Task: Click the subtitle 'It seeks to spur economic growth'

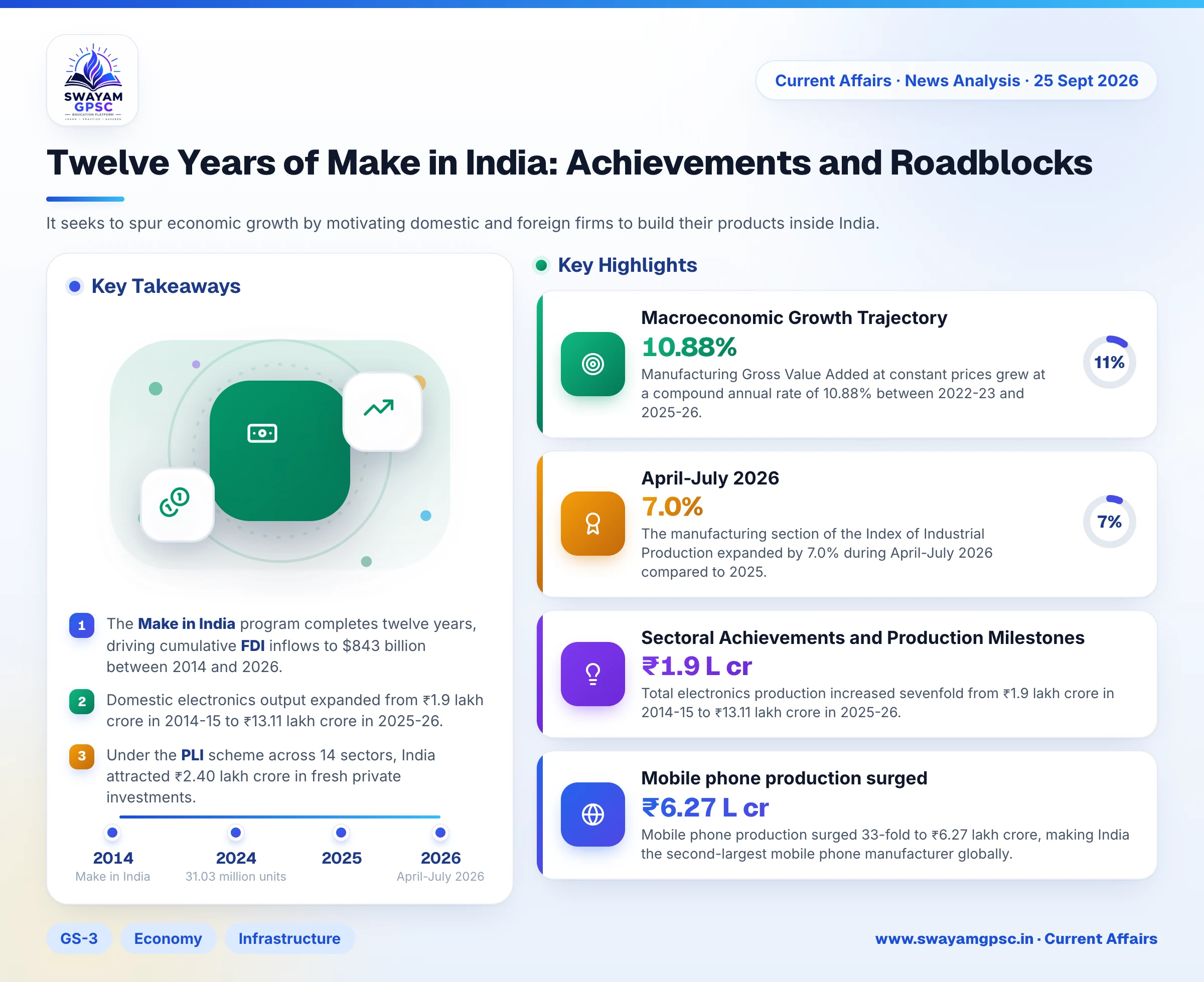Action: 463,223
